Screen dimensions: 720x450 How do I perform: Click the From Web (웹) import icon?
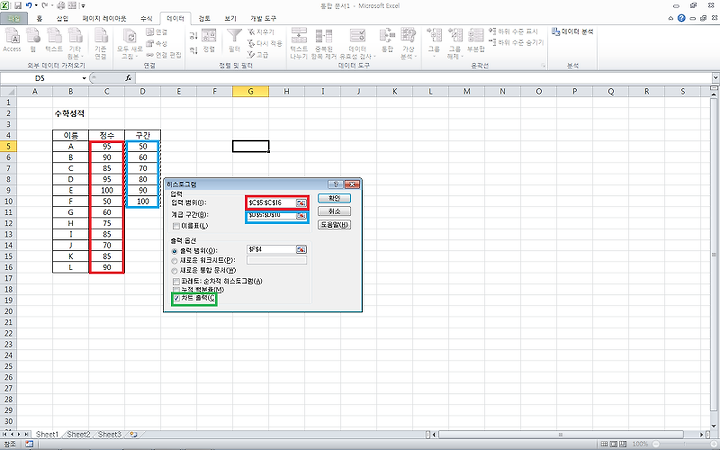pos(33,37)
